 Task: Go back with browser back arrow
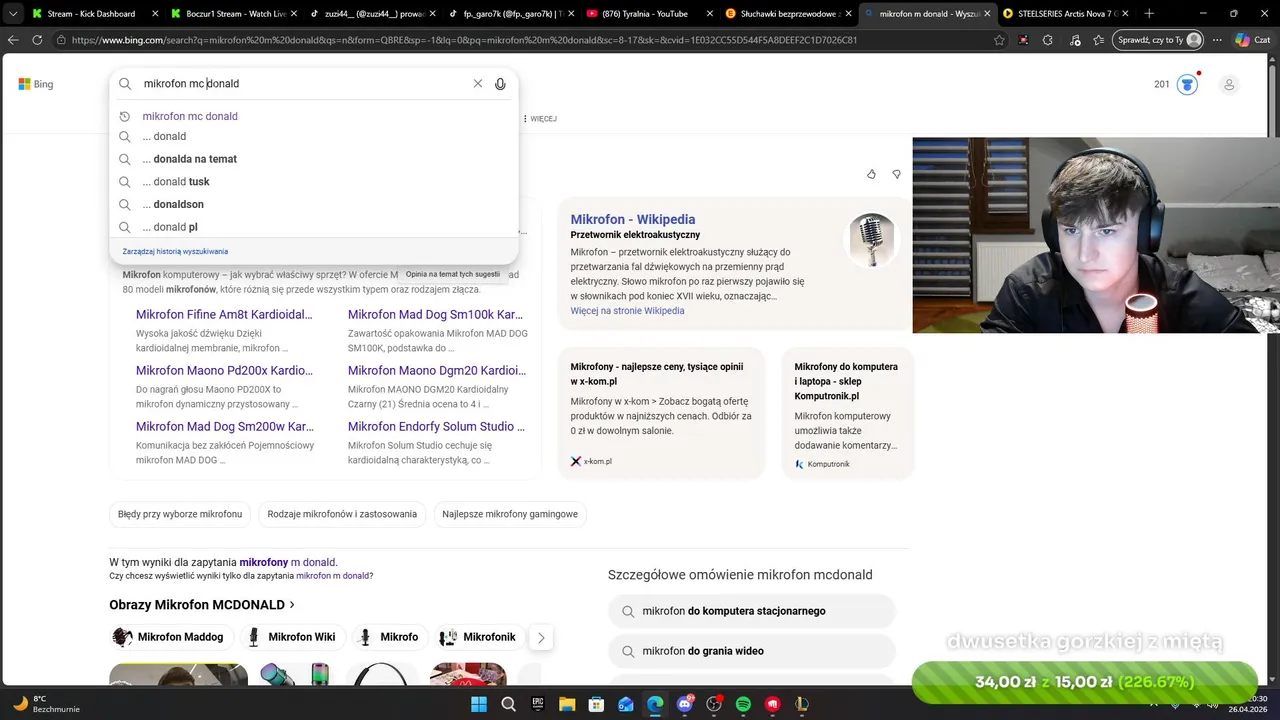pos(13,40)
